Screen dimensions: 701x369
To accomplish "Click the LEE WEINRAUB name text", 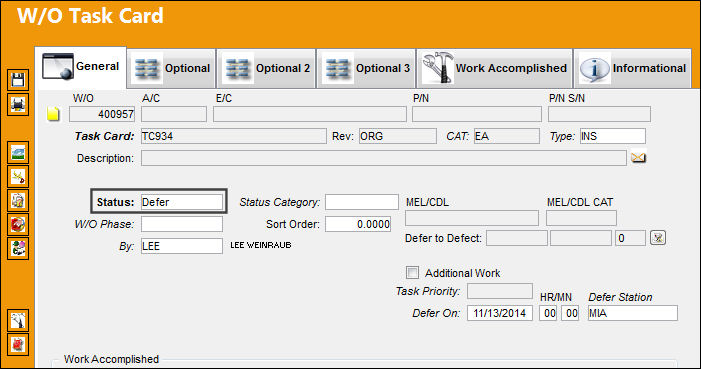I will 261,245.
